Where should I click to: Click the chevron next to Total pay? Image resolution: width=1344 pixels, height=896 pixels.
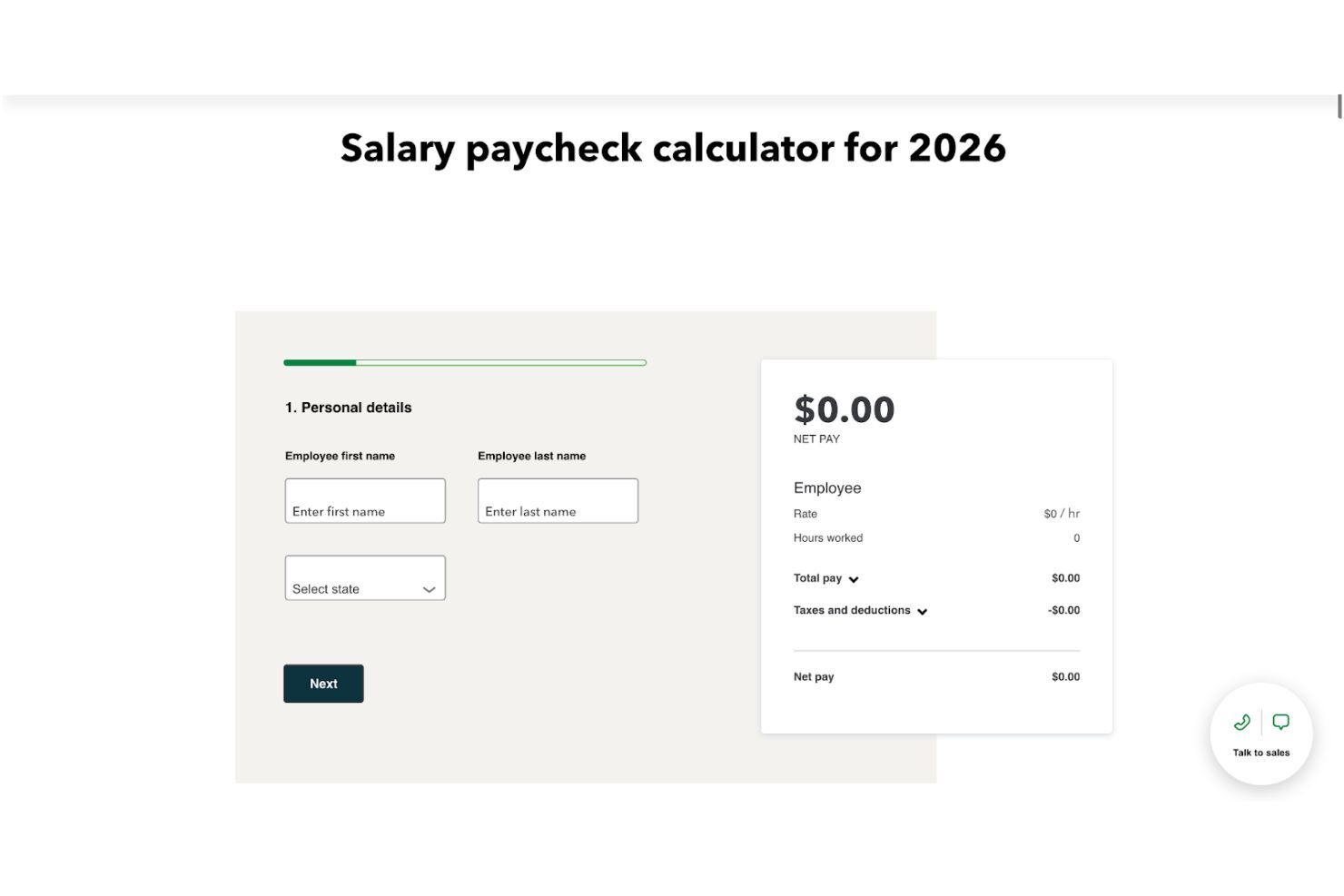pos(852,578)
